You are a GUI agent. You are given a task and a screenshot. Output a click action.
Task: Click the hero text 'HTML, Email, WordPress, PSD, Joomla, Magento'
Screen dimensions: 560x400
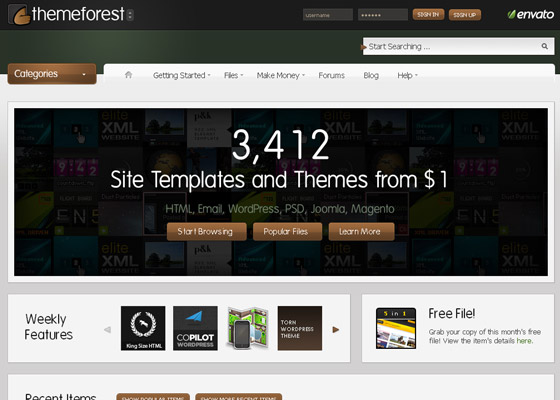[x=280, y=209]
